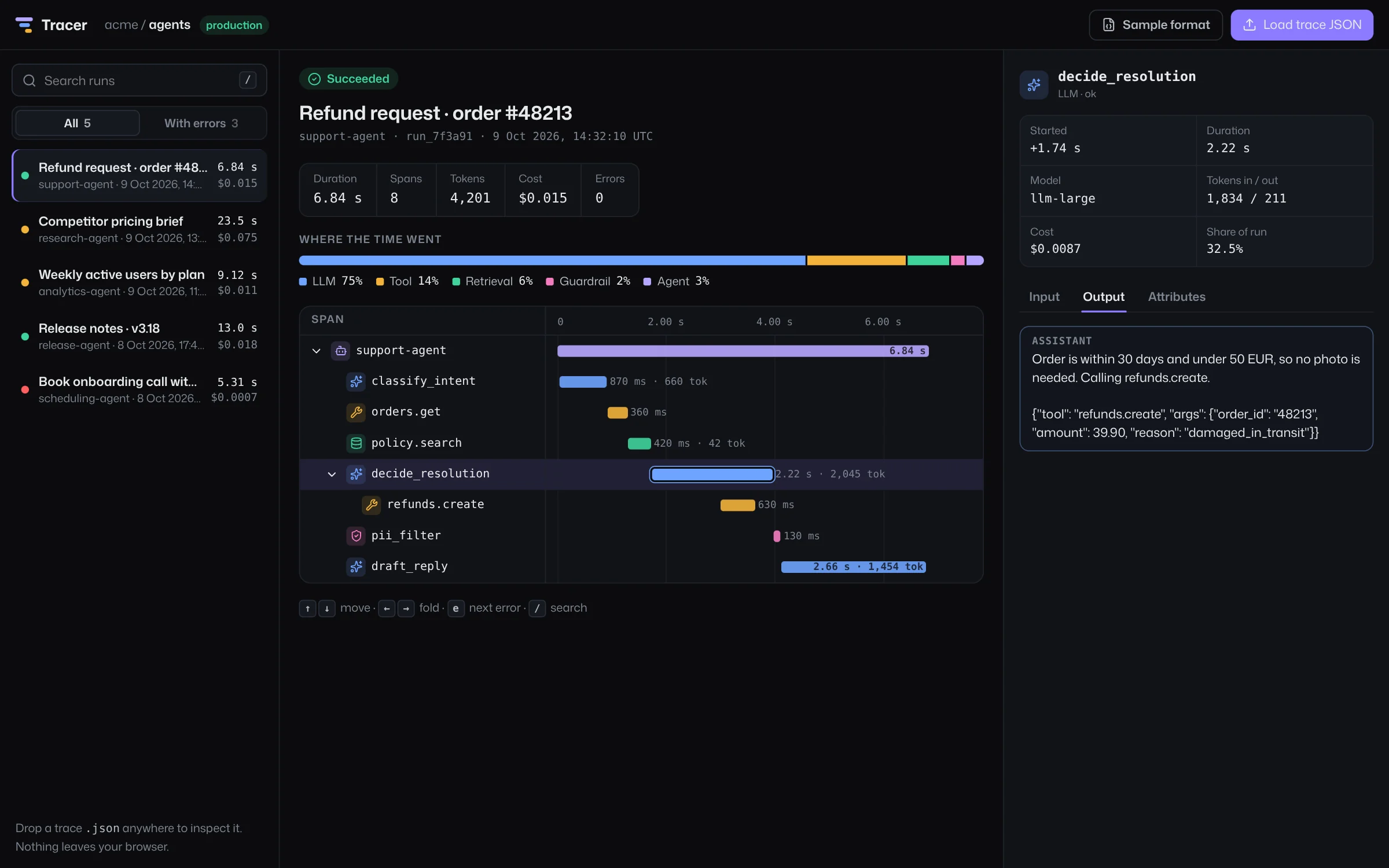Click the slash shortcut key in search box
Viewport: 1389px width, 868px height.
pyautogui.click(x=248, y=80)
